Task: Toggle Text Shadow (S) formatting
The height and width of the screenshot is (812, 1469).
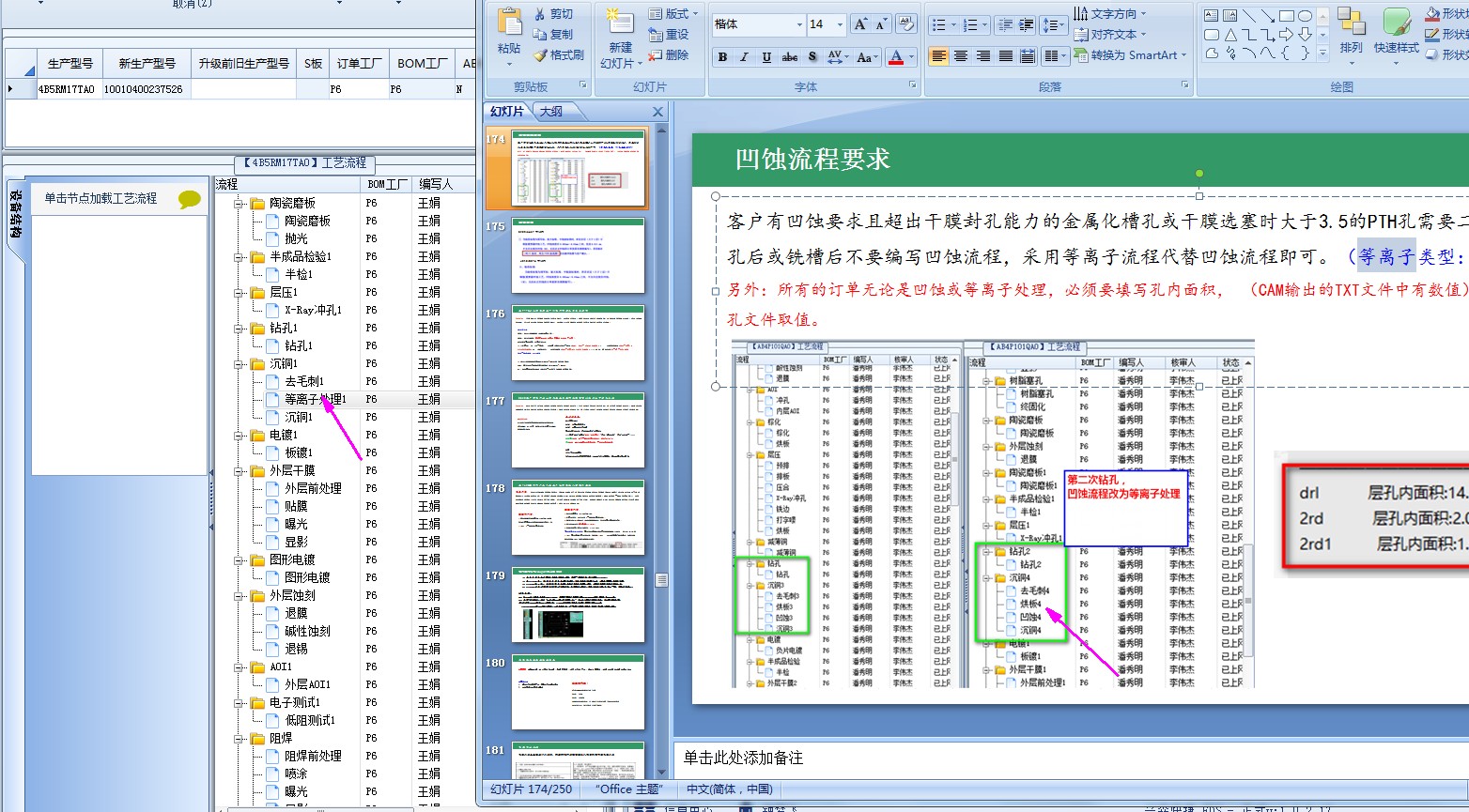Action: [812, 57]
